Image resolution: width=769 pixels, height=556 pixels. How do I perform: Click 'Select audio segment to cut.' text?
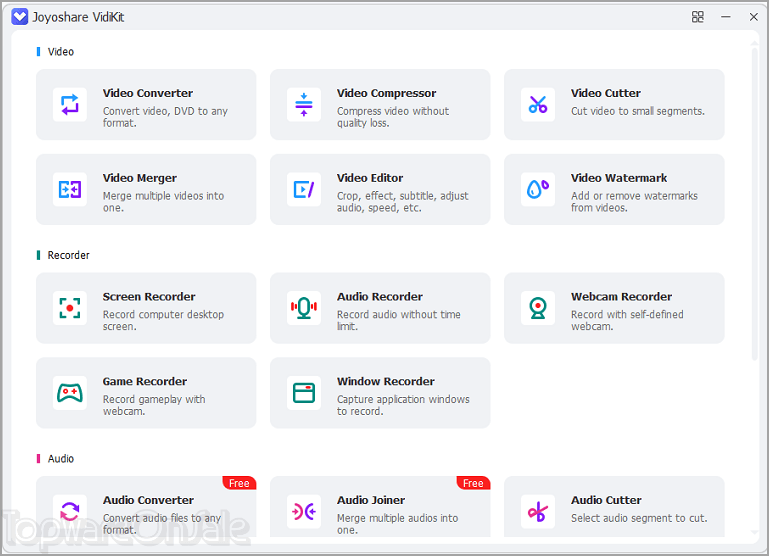coord(639,518)
